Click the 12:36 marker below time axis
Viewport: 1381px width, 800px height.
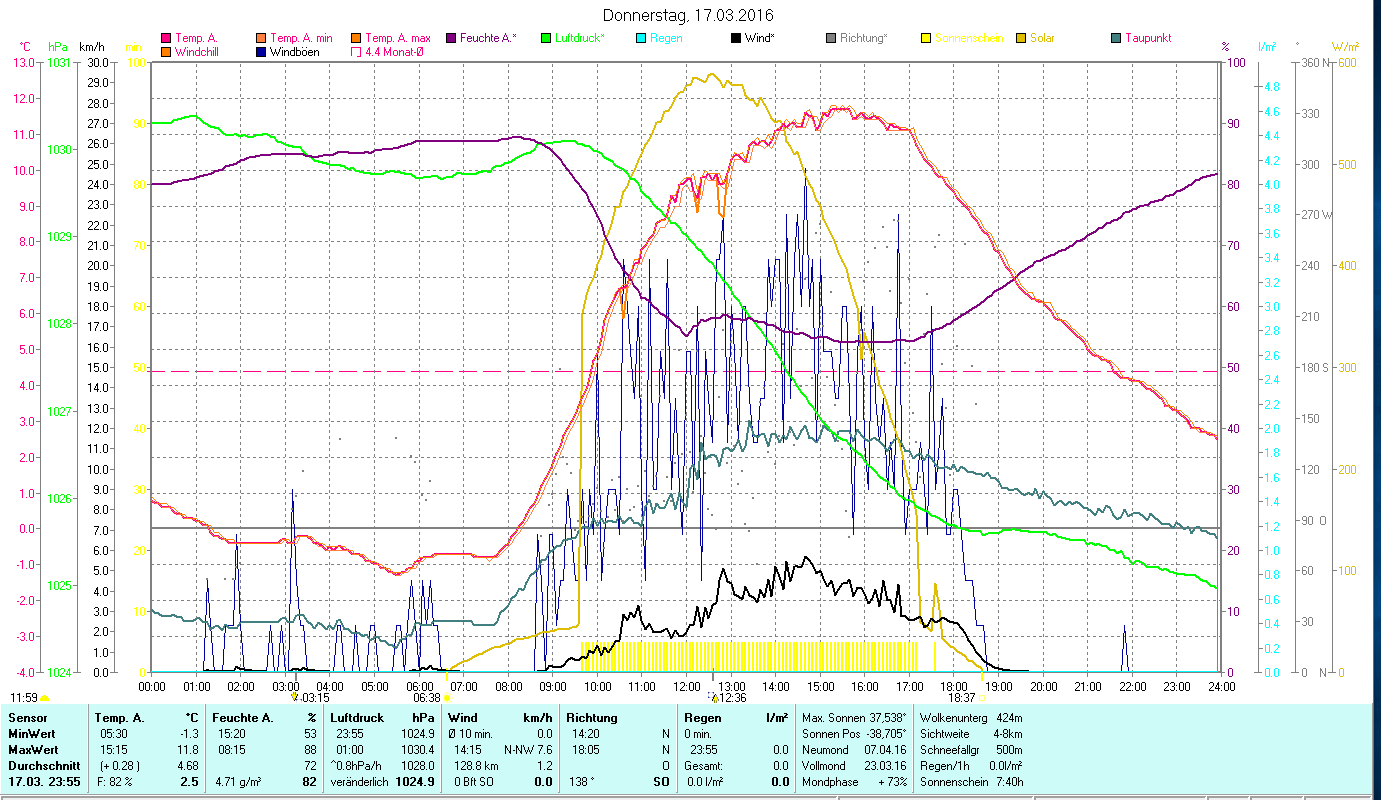point(732,698)
